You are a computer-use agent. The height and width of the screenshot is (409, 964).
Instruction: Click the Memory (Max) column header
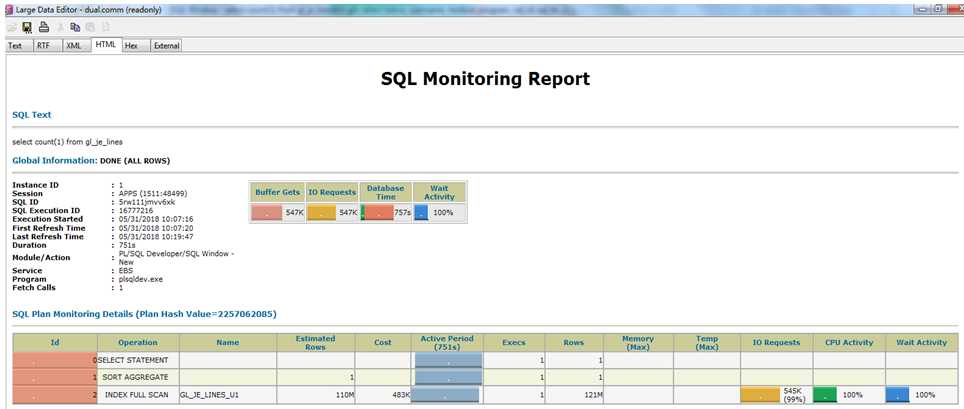click(x=638, y=343)
